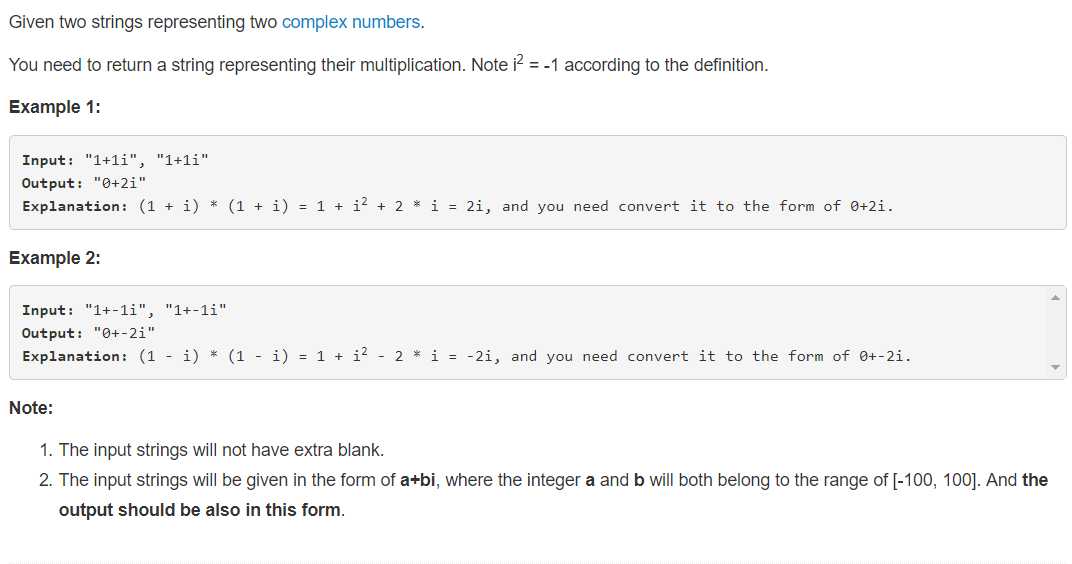Click the Example 2 box scroll-up arrow
The height and width of the screenshot is (564, 1072).
pyautogui.click(x=1055, y=297)
